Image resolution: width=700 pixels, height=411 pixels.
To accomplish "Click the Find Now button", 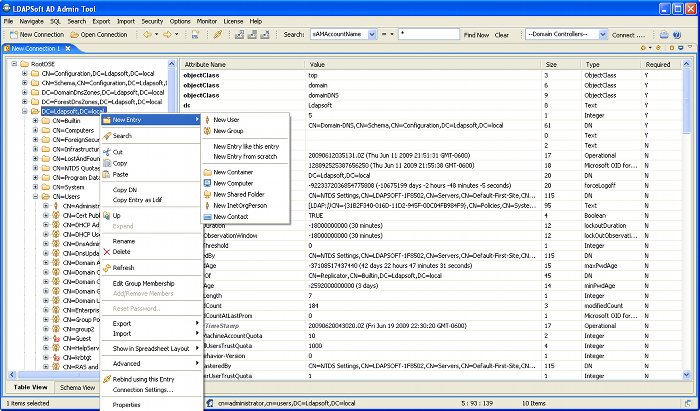I will click(477, 34).
